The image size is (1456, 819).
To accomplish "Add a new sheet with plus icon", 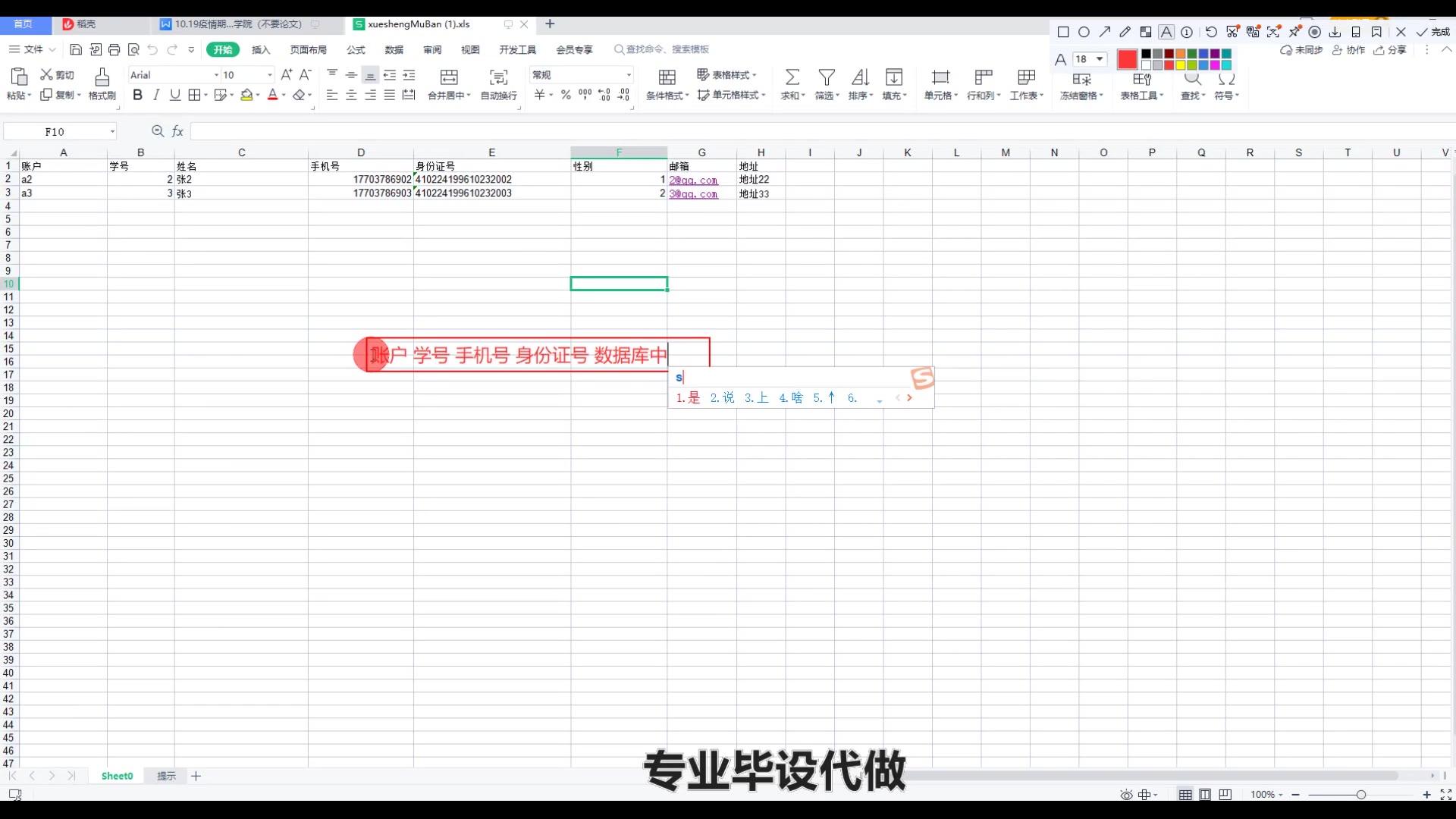I will pyautogui.click(x=196, y=776).
